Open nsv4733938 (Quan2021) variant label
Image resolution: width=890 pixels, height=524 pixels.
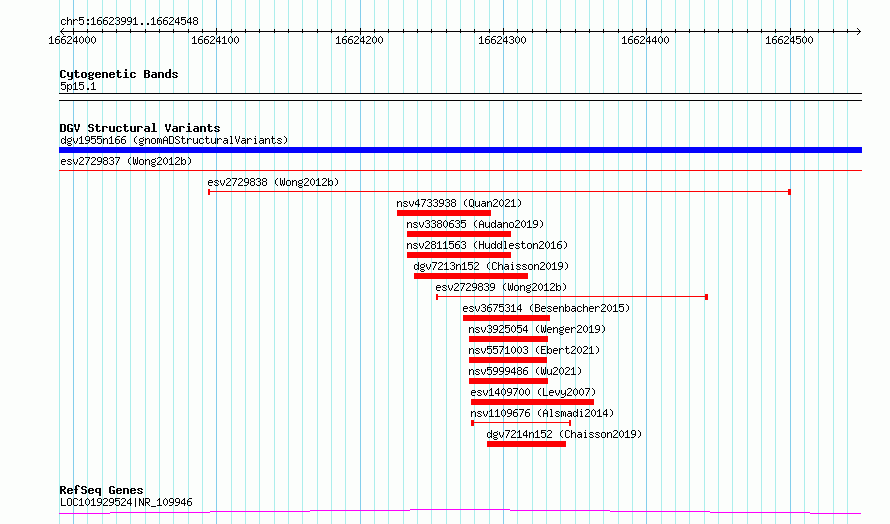pos(459,203)
